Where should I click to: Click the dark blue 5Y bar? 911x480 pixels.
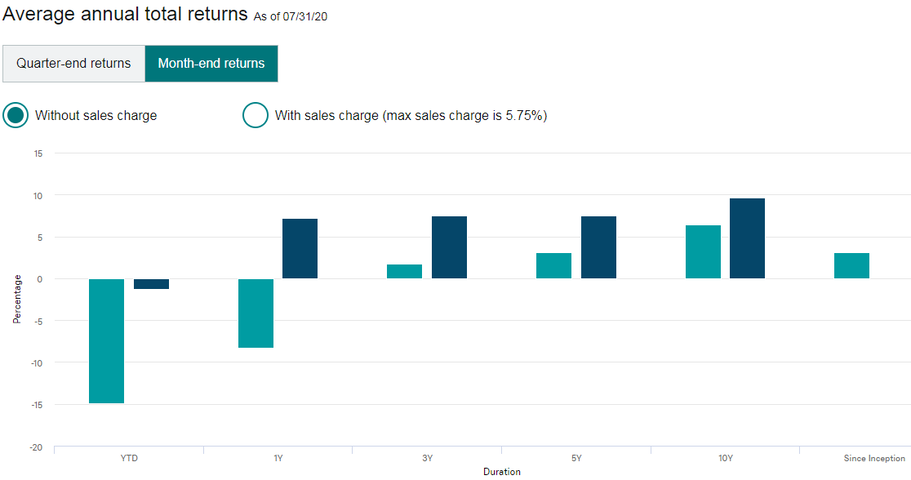598,247
